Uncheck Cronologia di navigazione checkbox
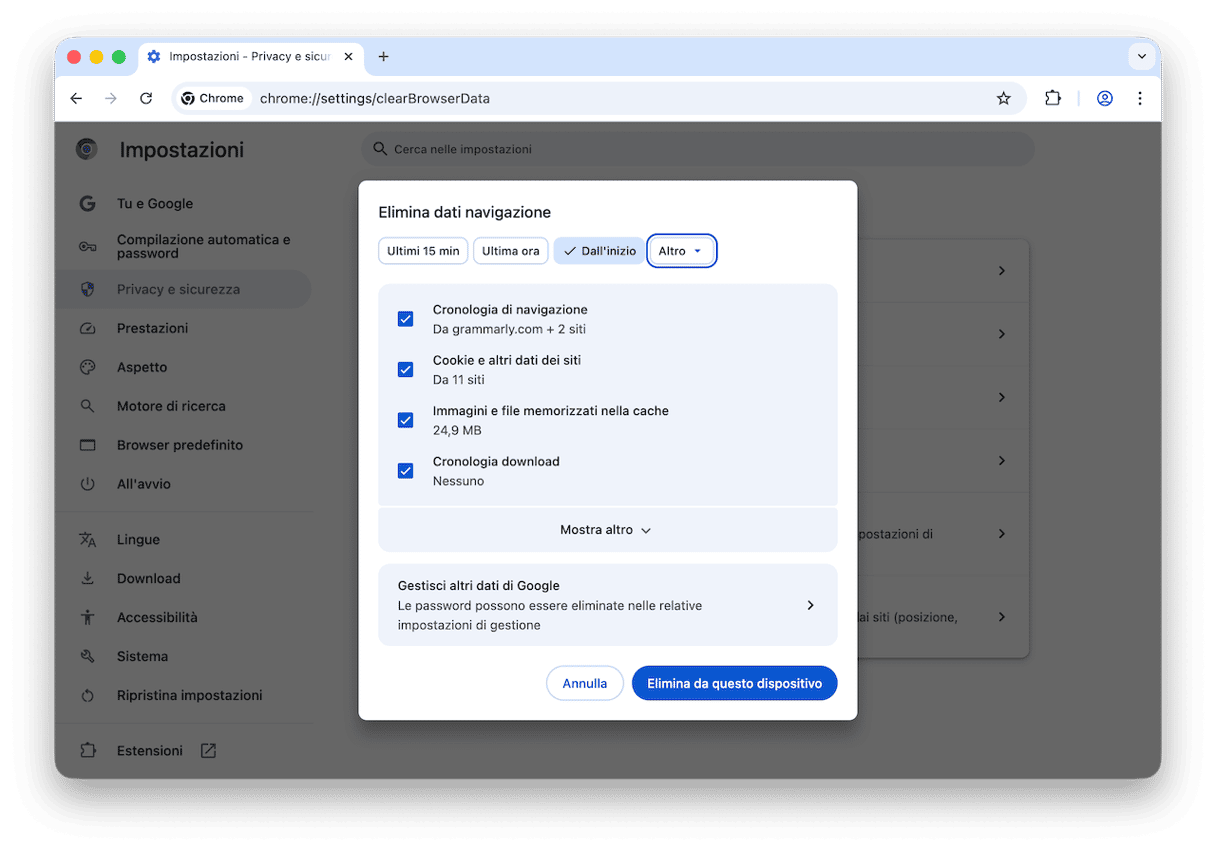 tap(405, 319)
